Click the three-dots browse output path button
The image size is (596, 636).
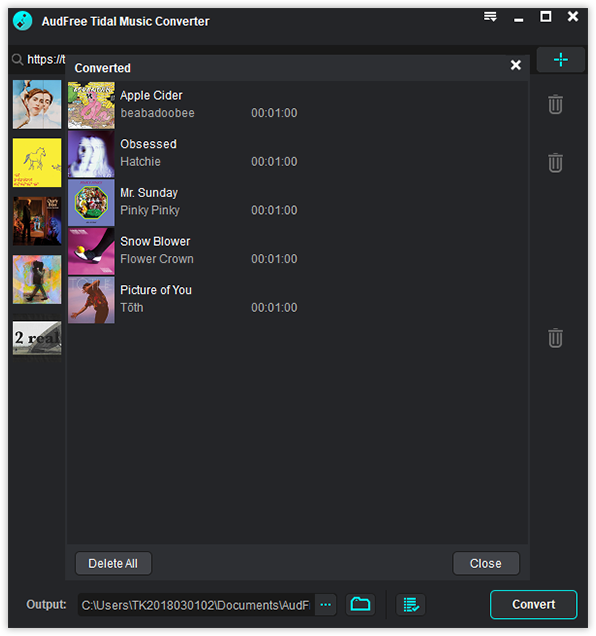pyautogui.click(x=325, y=605)
